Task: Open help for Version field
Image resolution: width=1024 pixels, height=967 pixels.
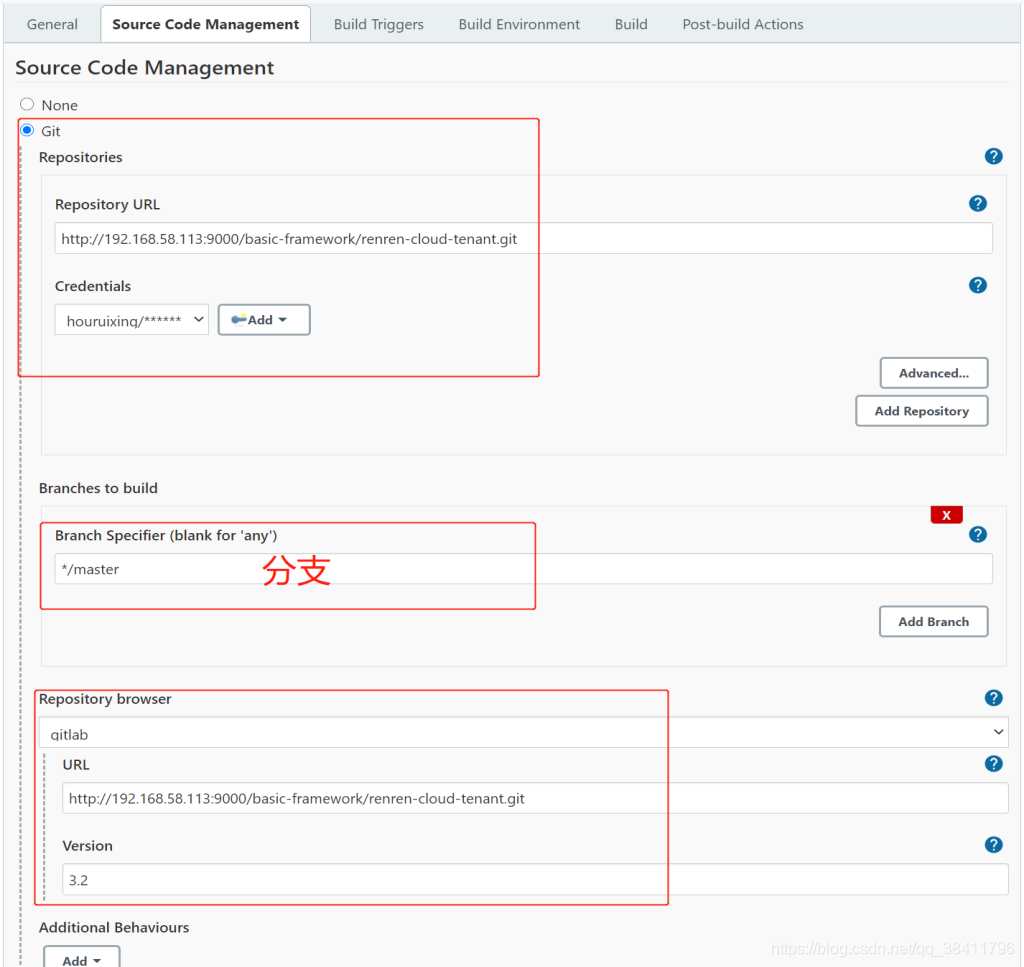Action: click(x=993, y=845)
